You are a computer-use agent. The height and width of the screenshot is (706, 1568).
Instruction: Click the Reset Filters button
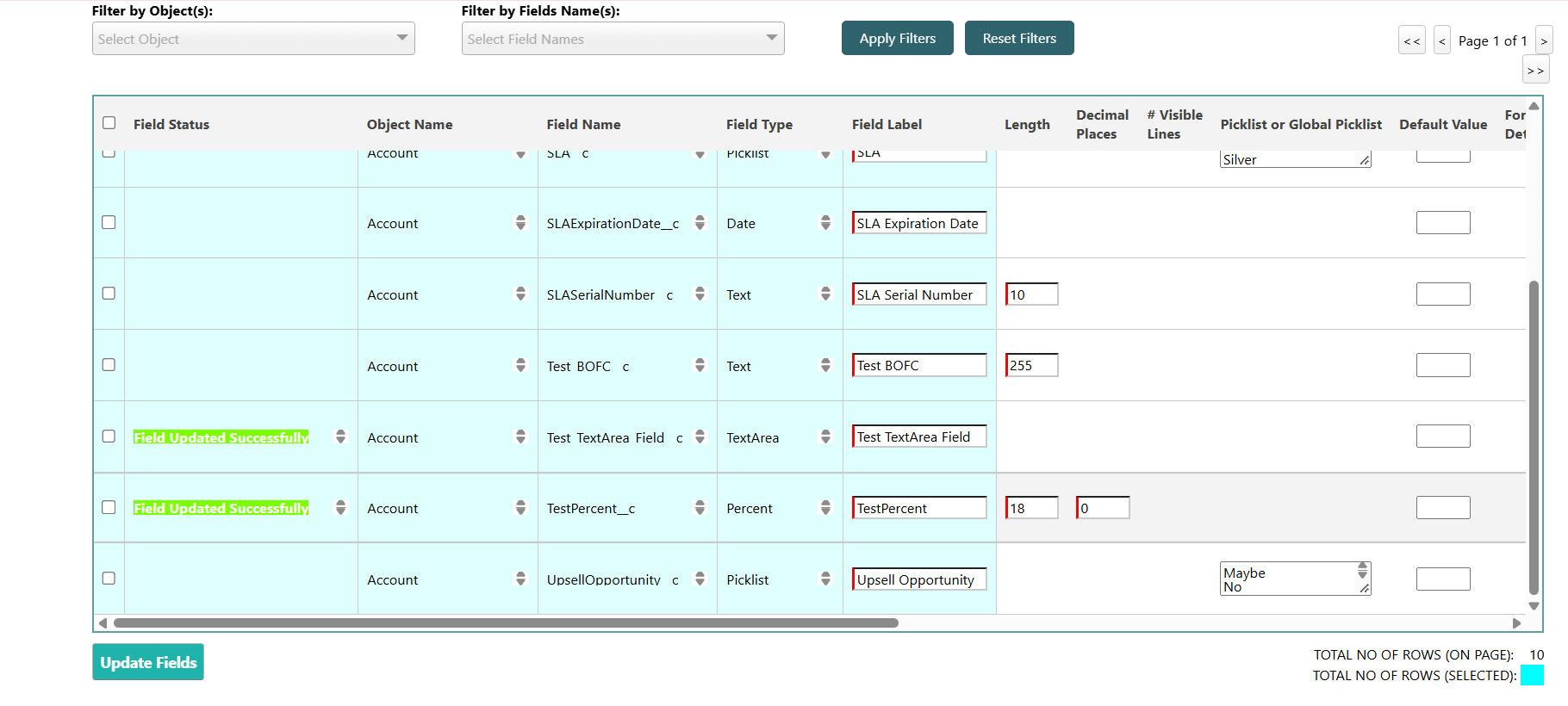[1019, 38]
